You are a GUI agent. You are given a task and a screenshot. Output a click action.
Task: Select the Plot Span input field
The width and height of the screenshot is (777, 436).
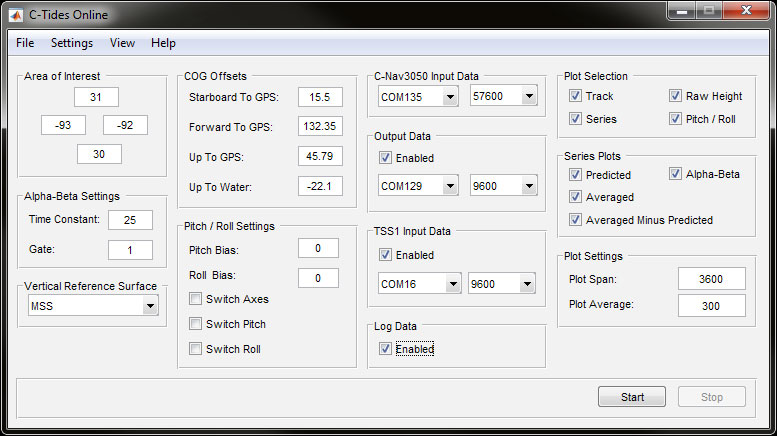[711, 279]
